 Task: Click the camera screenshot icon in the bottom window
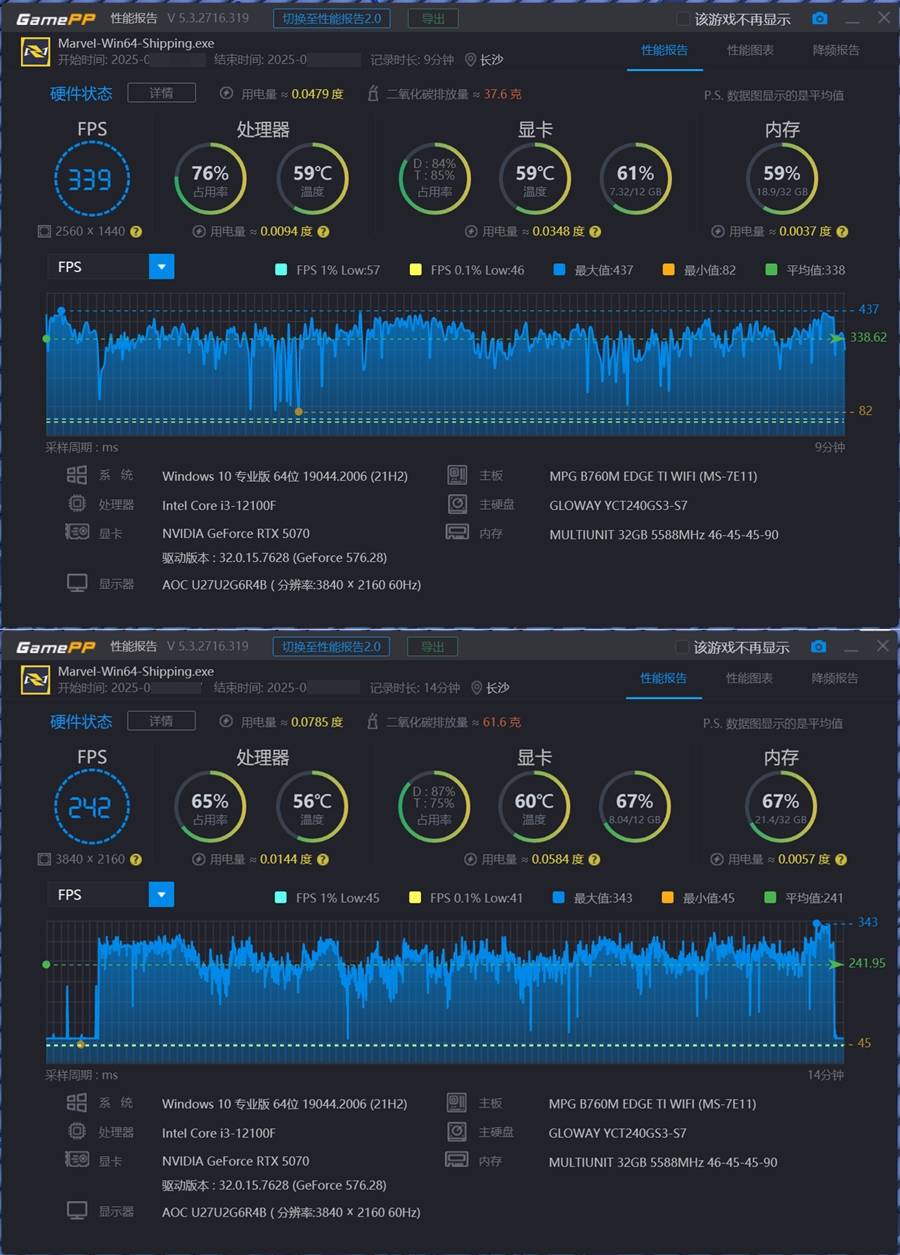pyautogui.click(x=818, y=647)
